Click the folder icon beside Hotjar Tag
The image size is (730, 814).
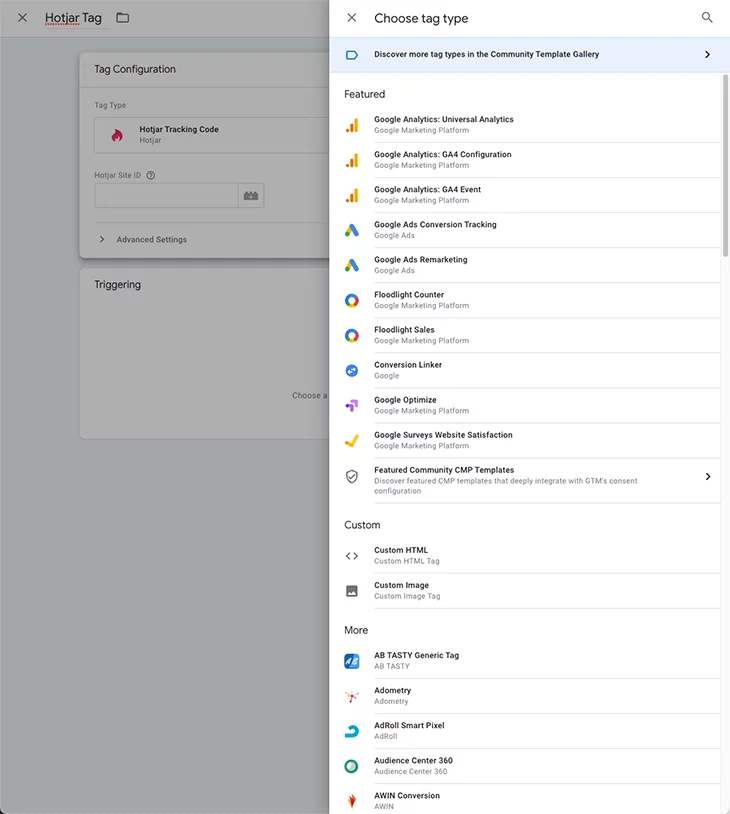123,18
